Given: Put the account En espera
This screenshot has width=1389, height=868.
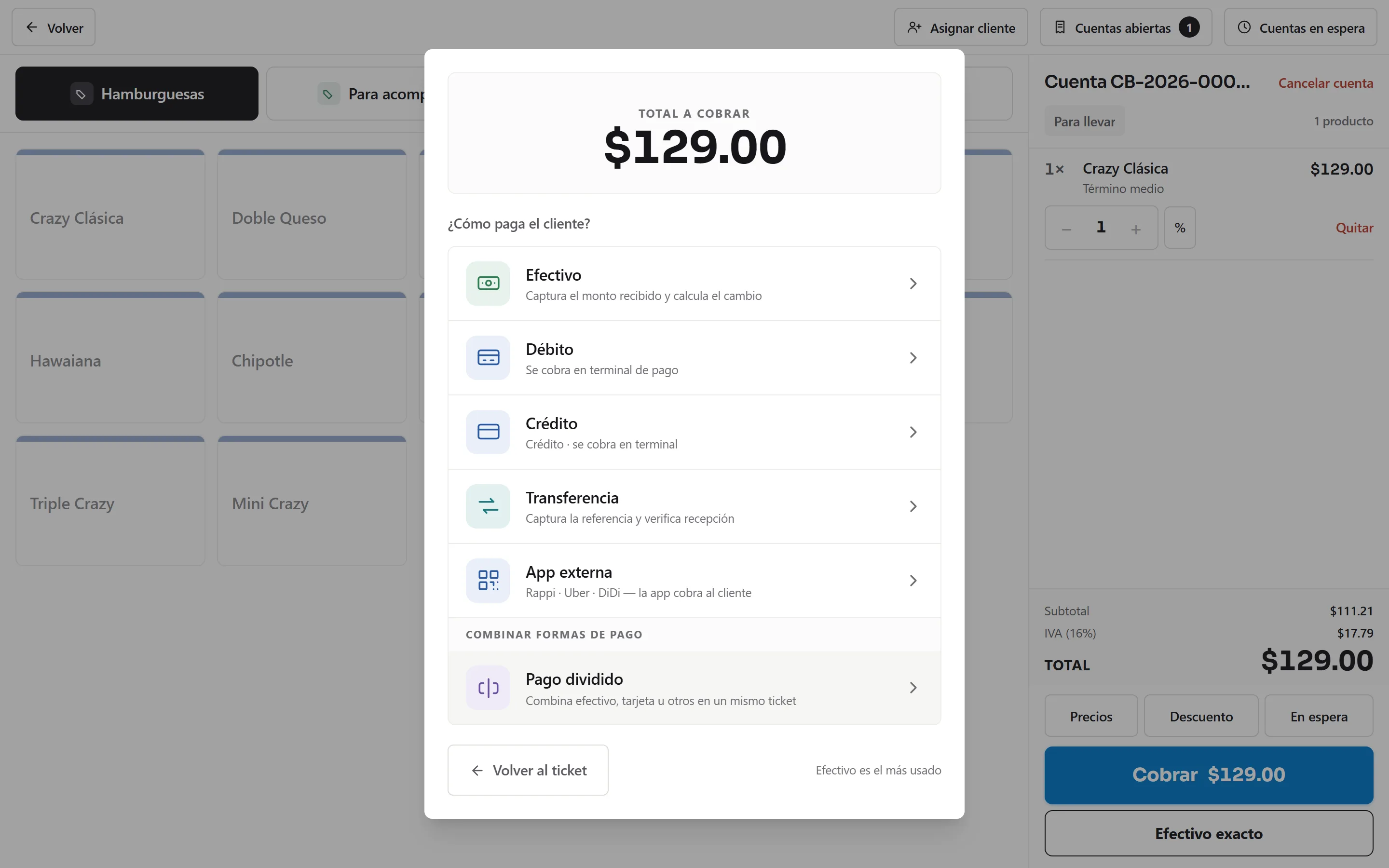Looking at the screenshot, I should pyautogui.click(x=1319, y=716).
